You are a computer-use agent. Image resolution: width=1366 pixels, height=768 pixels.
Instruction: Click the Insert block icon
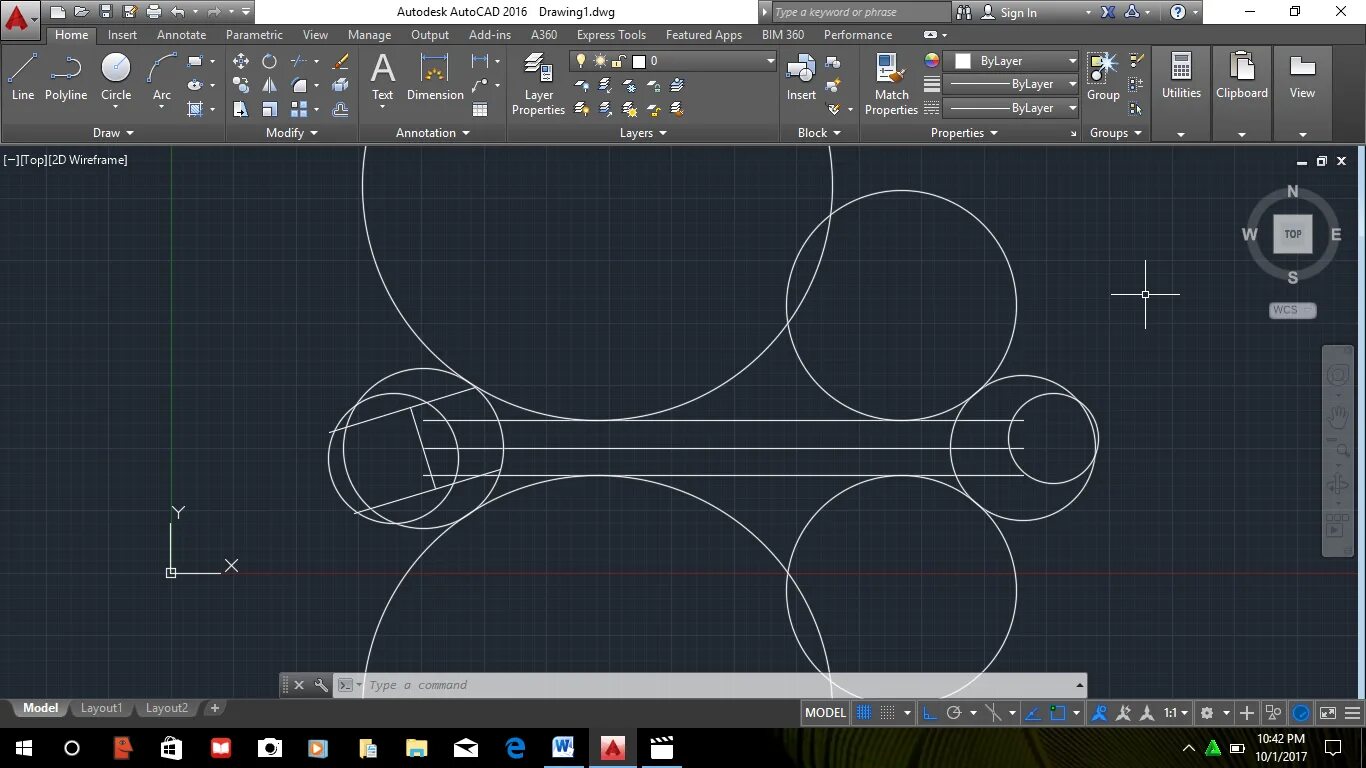(x=801, y=77)
